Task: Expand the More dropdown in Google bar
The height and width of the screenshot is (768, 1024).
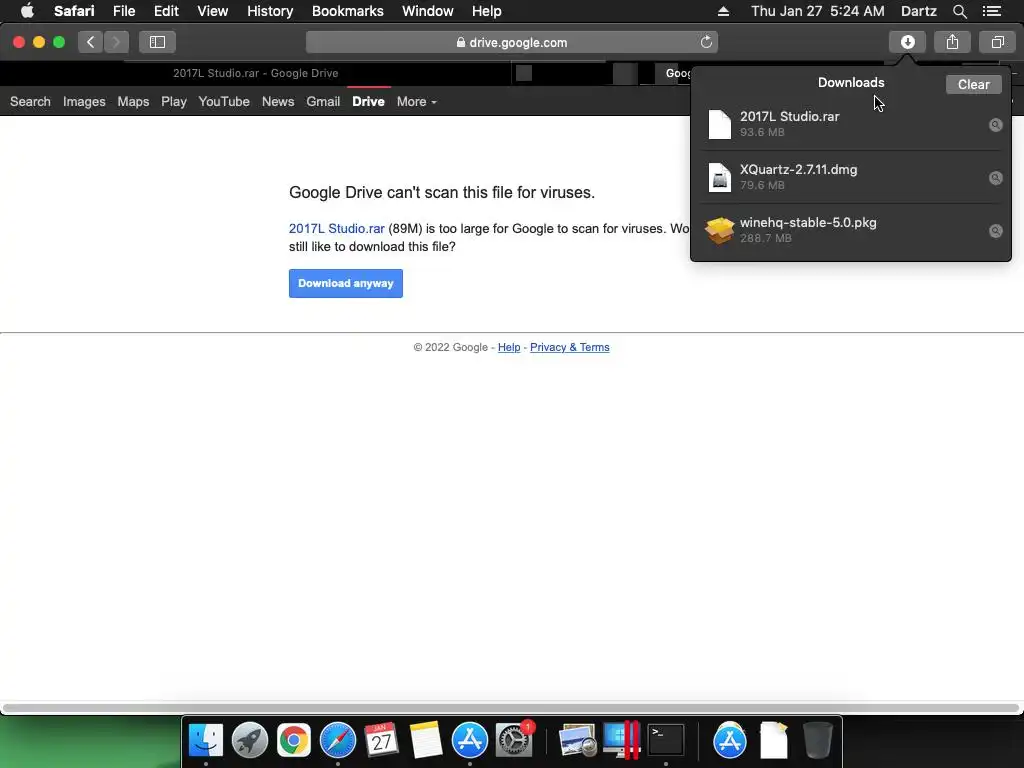Action: pyautogui.click(x=416, y=102)
